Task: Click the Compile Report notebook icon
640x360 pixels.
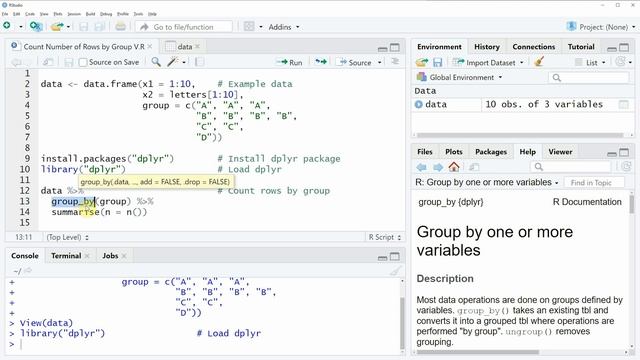Action: click(200, 62)
